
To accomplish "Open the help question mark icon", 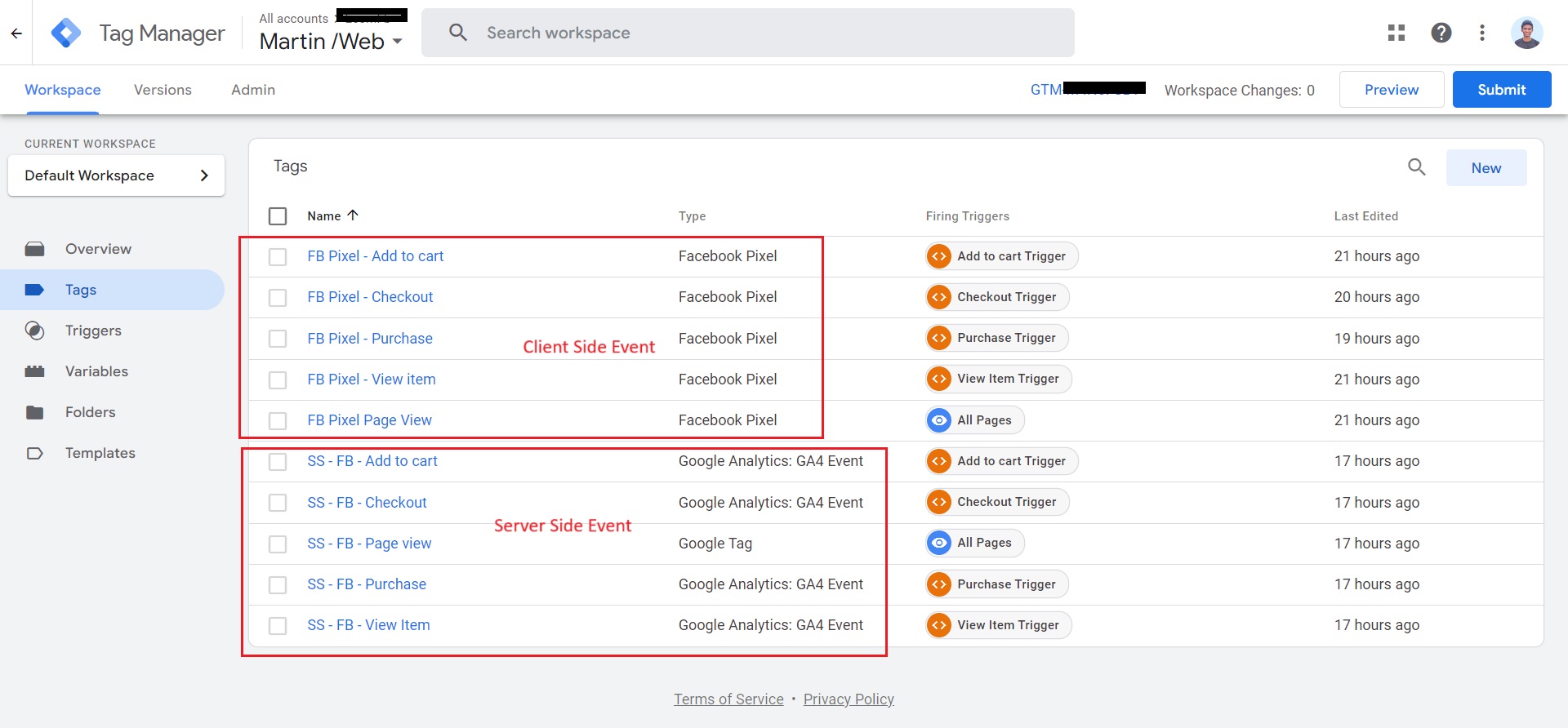I will click(1441, 33).
